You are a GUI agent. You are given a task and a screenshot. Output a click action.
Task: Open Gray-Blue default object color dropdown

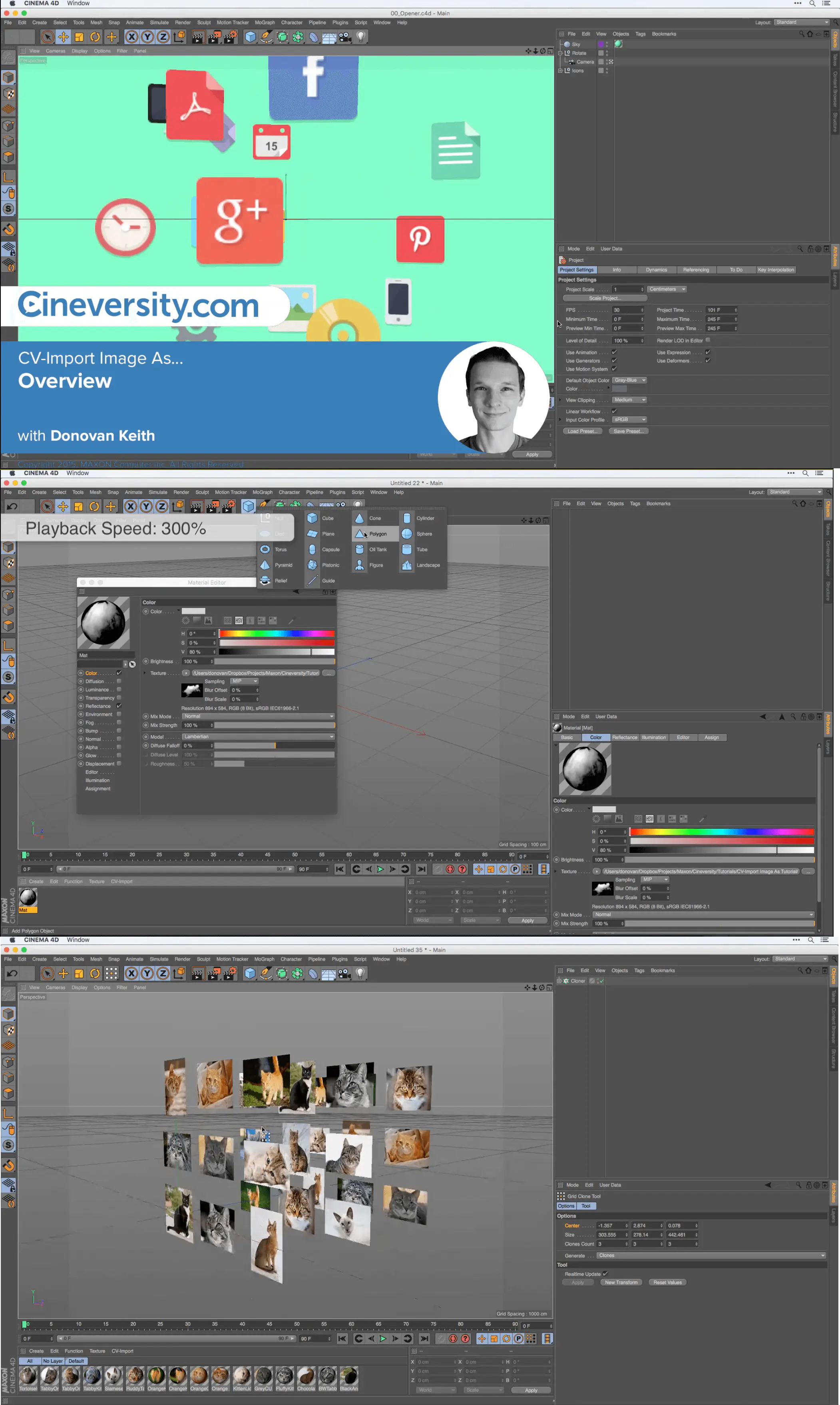coord(629,380)
